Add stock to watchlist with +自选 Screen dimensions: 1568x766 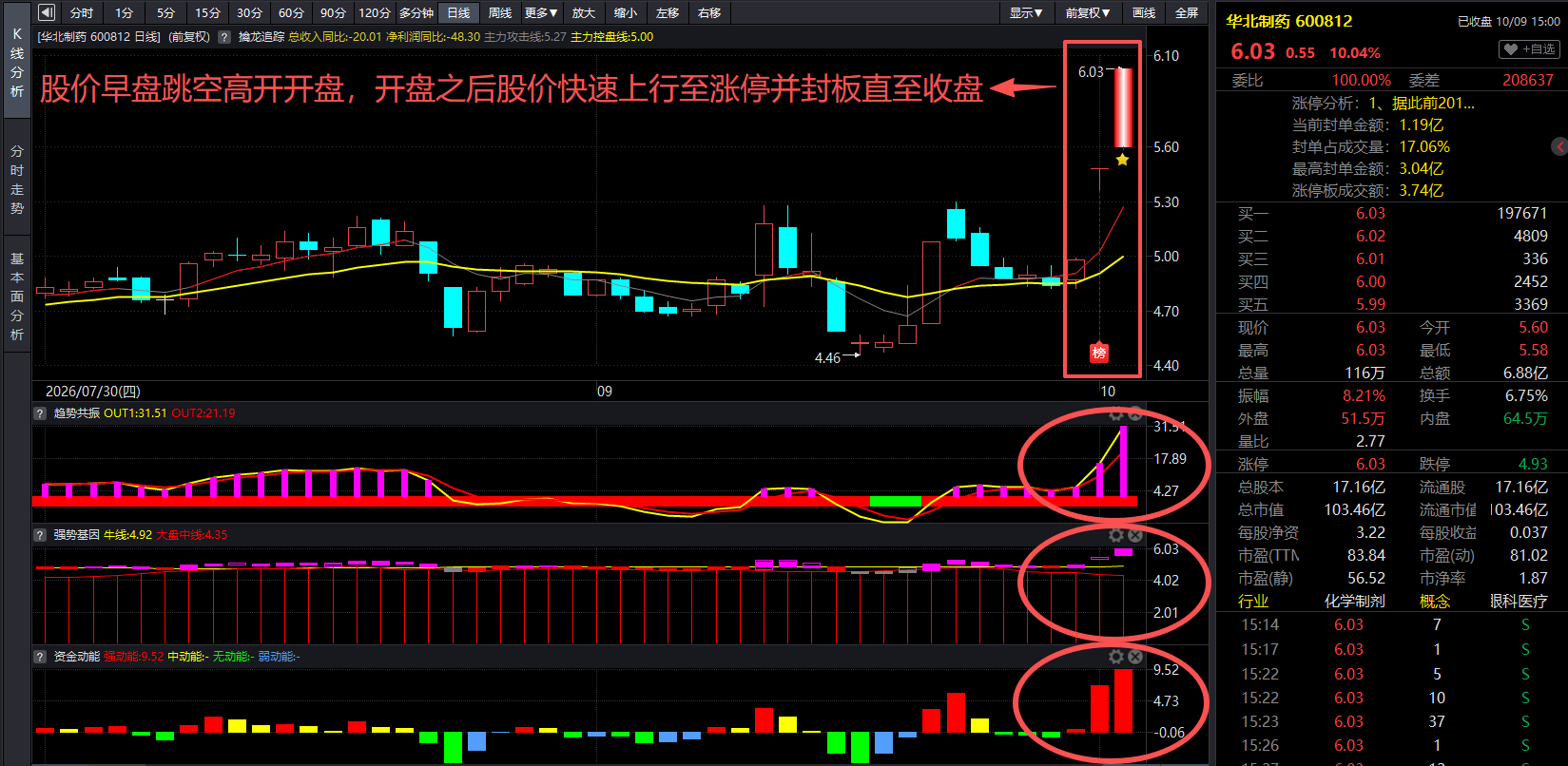click(x=1529, y=49)
